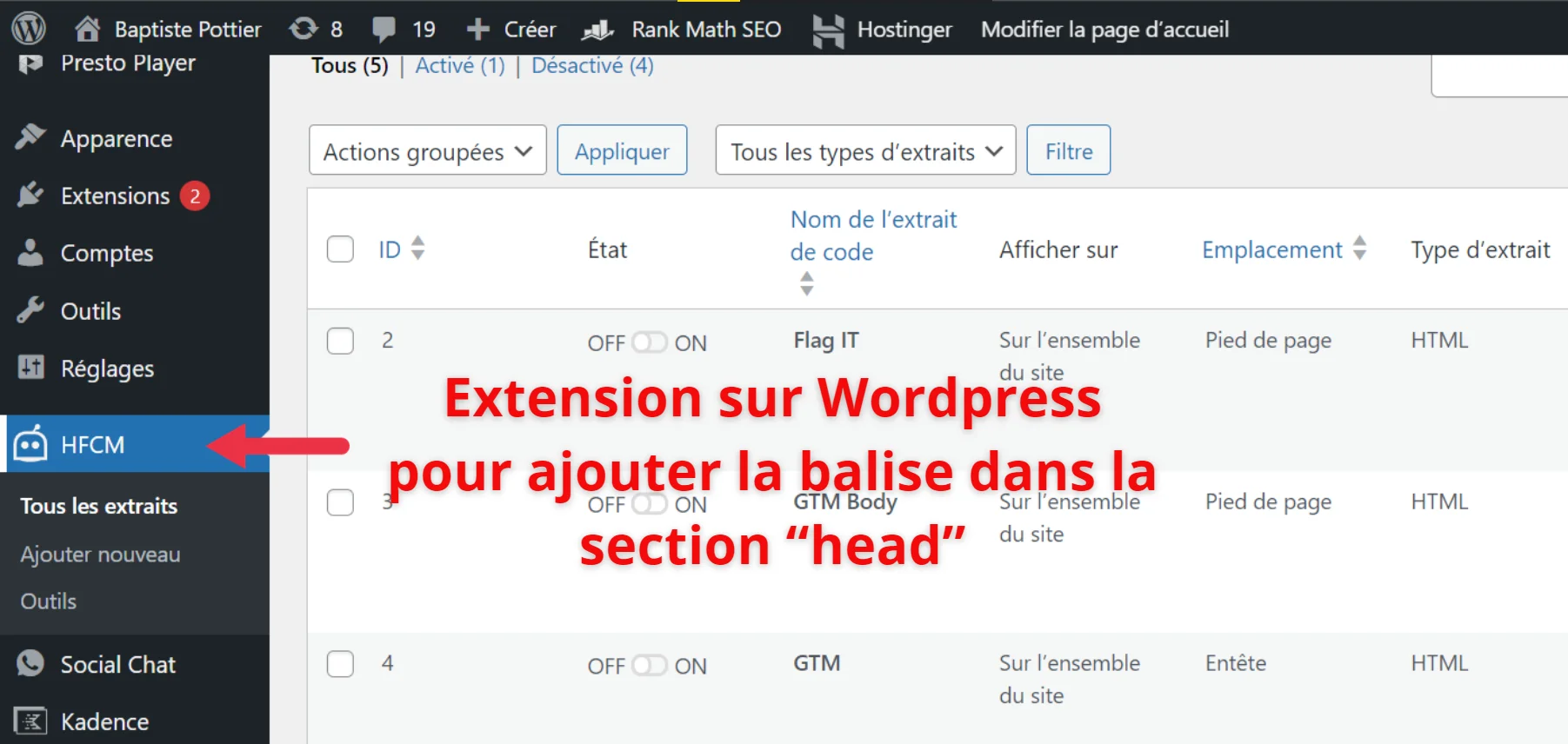1568x744 pixels.
Task: Open the Tous les types d'extraits dropdown
Action: tap(866, 150)
